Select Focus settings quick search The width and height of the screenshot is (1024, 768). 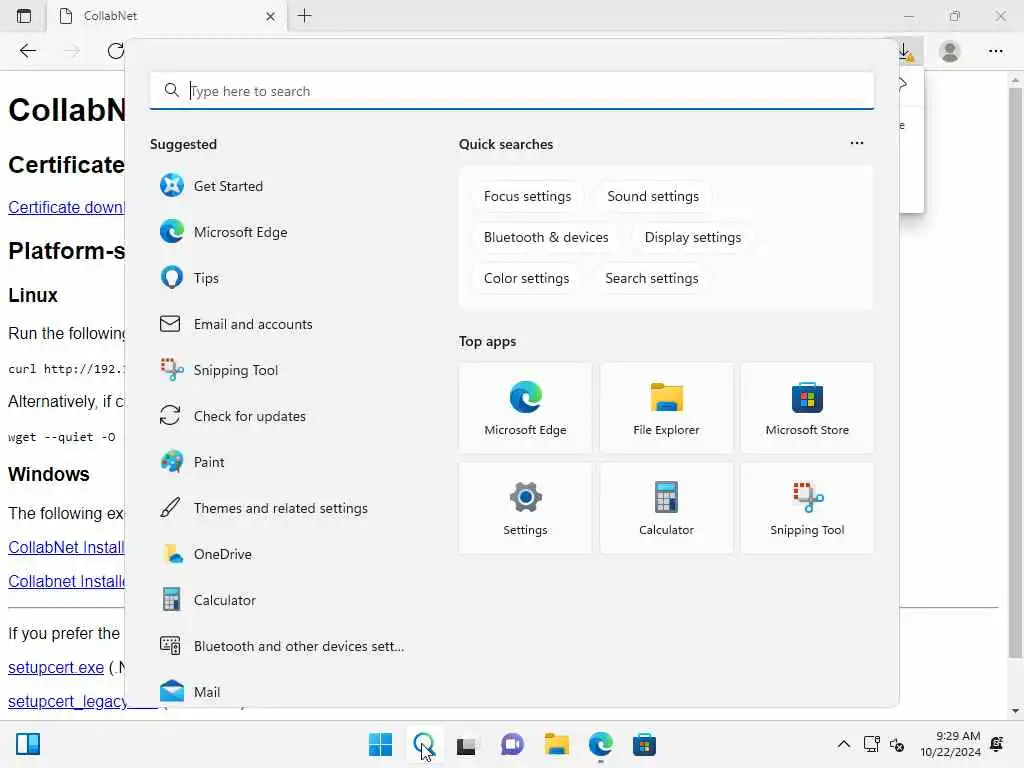pyautogui.click(x=528, y=197)
